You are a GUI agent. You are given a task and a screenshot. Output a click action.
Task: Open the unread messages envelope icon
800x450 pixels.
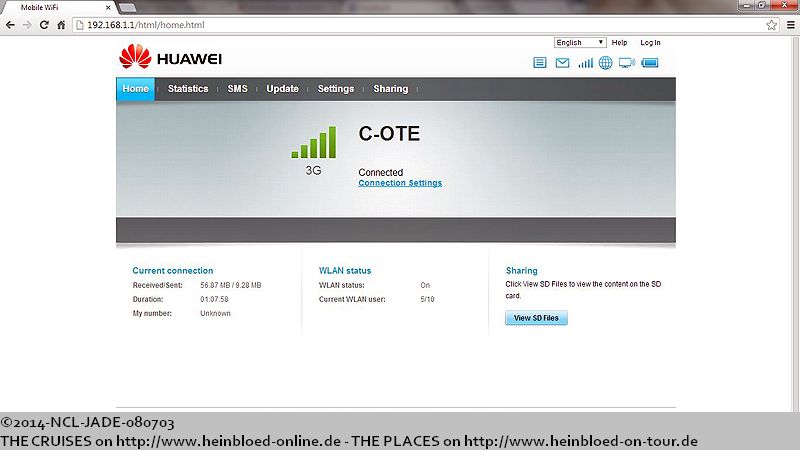click(562, 63)
